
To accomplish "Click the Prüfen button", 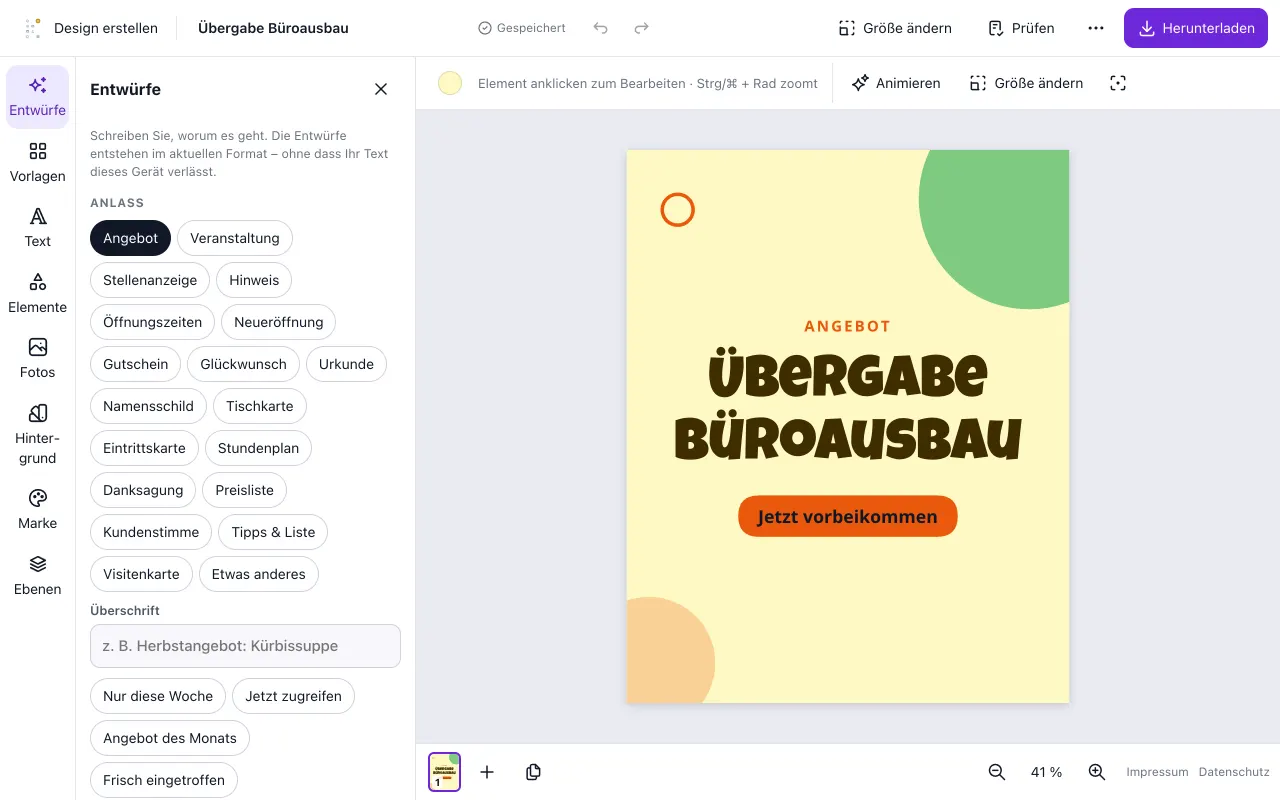I will pos(1021,28).
